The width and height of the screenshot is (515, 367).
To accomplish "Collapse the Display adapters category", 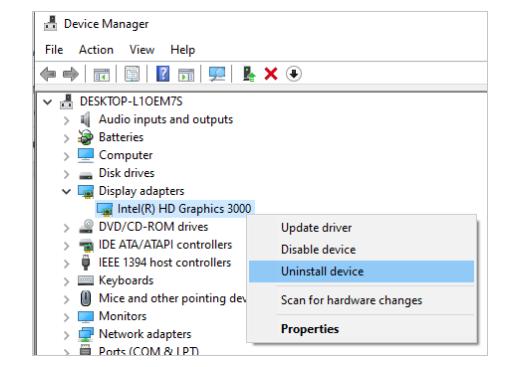I will point(67,191).
